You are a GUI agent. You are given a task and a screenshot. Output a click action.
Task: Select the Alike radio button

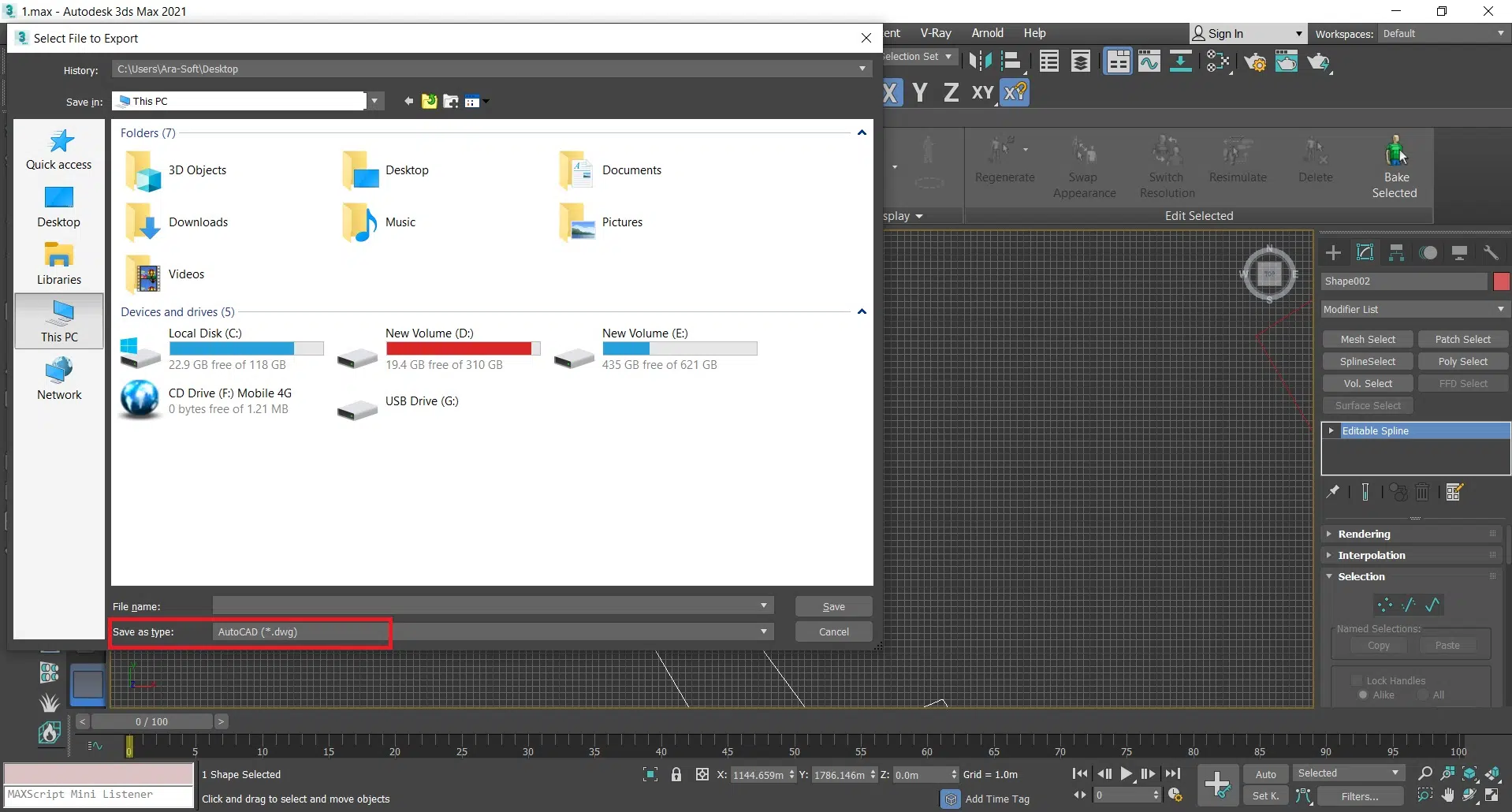point(1363,695)
